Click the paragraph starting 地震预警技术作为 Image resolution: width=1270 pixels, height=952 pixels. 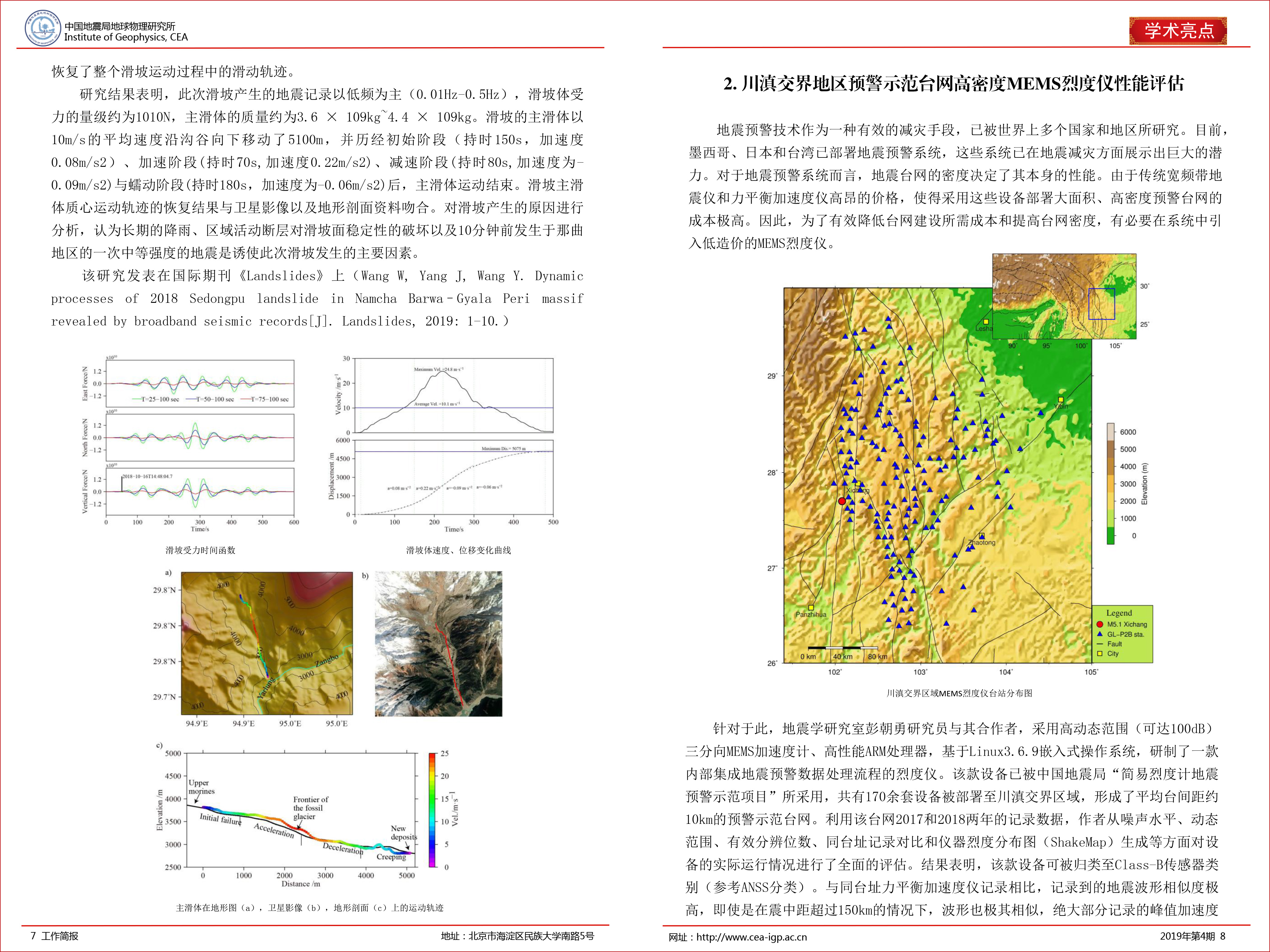point(957,186)
